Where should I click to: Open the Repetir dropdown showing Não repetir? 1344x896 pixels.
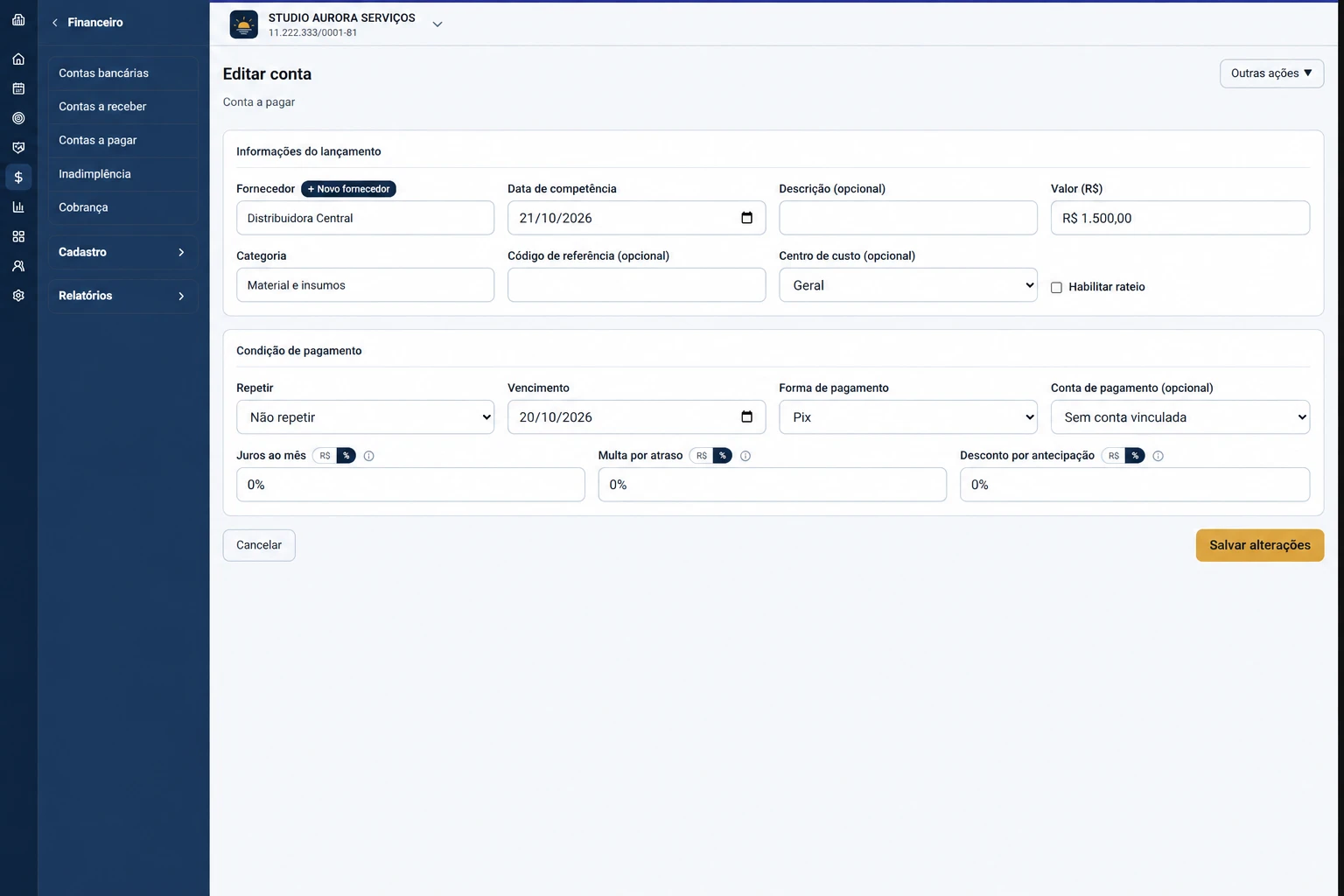click(x=365, y=417)
